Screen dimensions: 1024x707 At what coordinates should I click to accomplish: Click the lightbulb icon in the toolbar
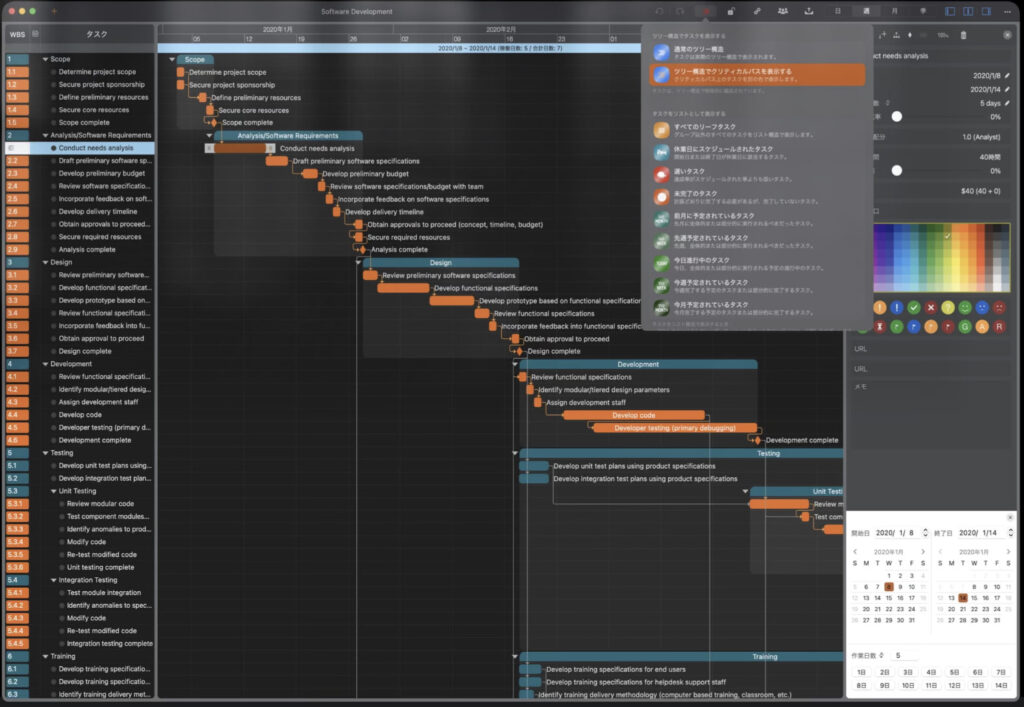click(x=923, y=11)
